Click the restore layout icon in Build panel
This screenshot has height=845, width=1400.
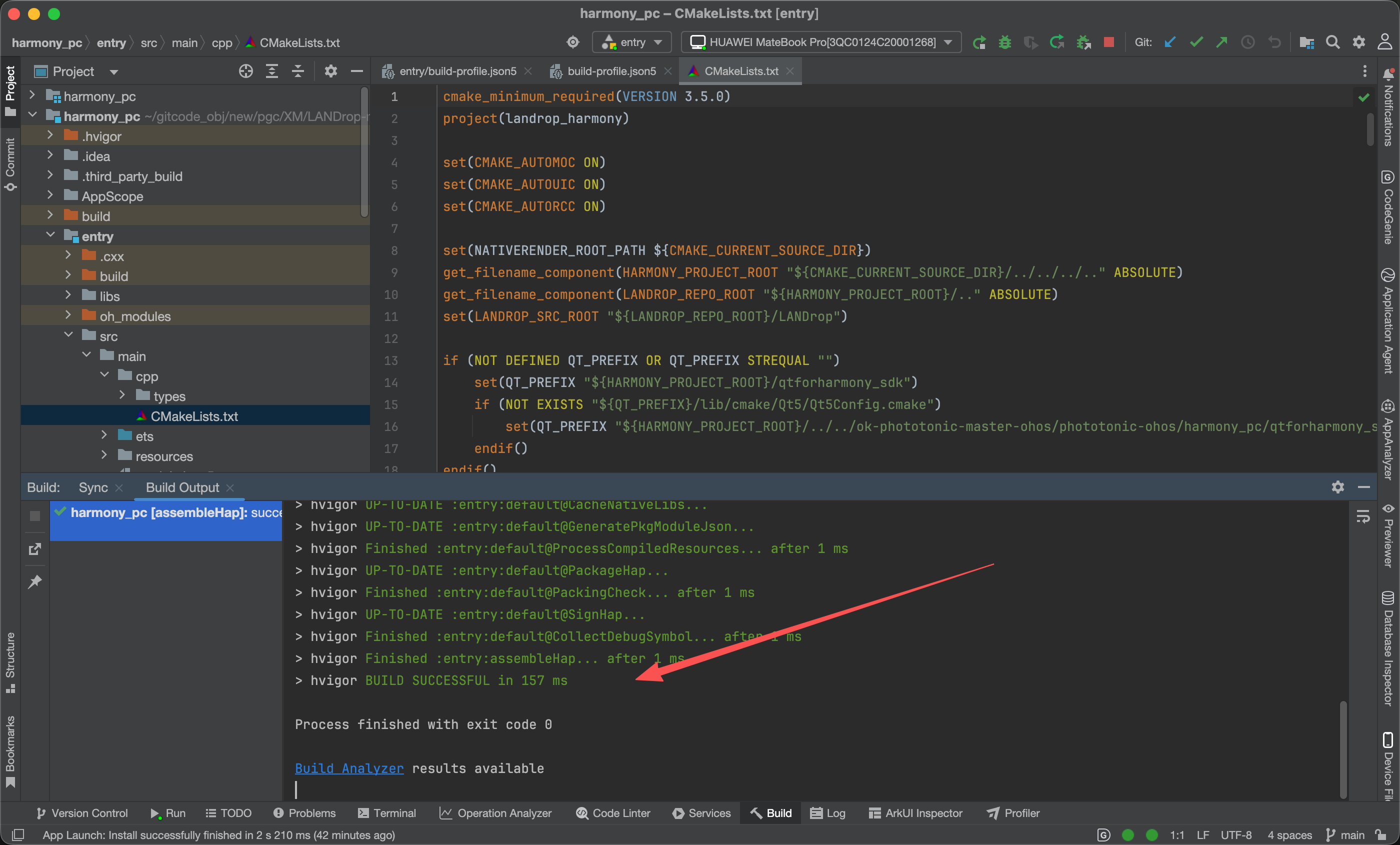click(x=34, y=549)
